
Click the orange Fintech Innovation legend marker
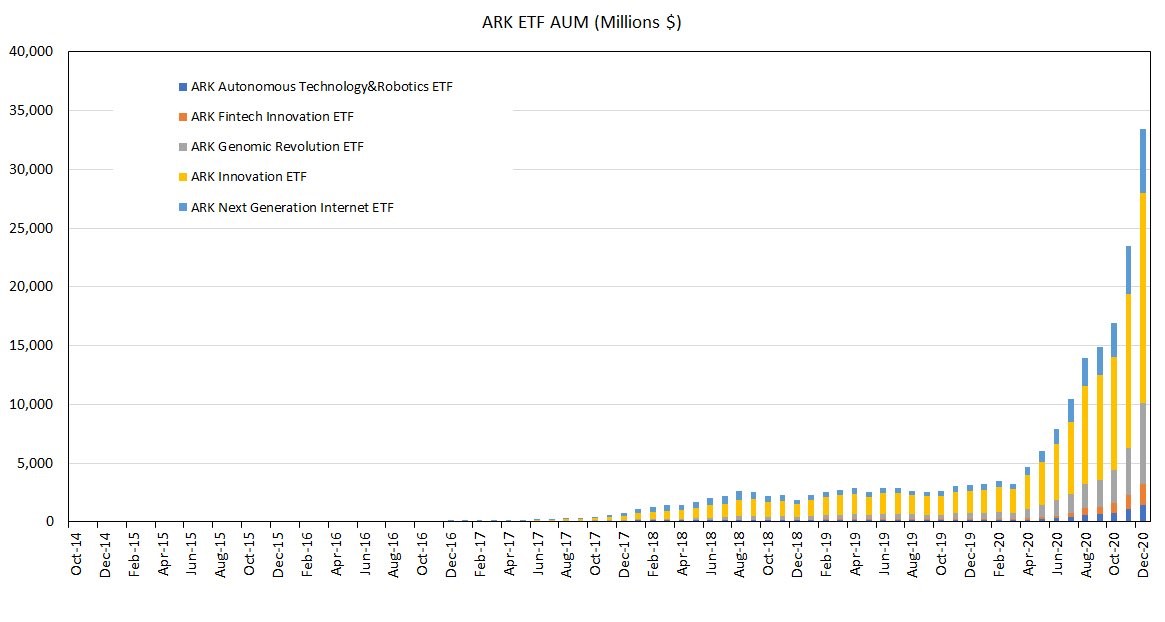click(181, 117)
